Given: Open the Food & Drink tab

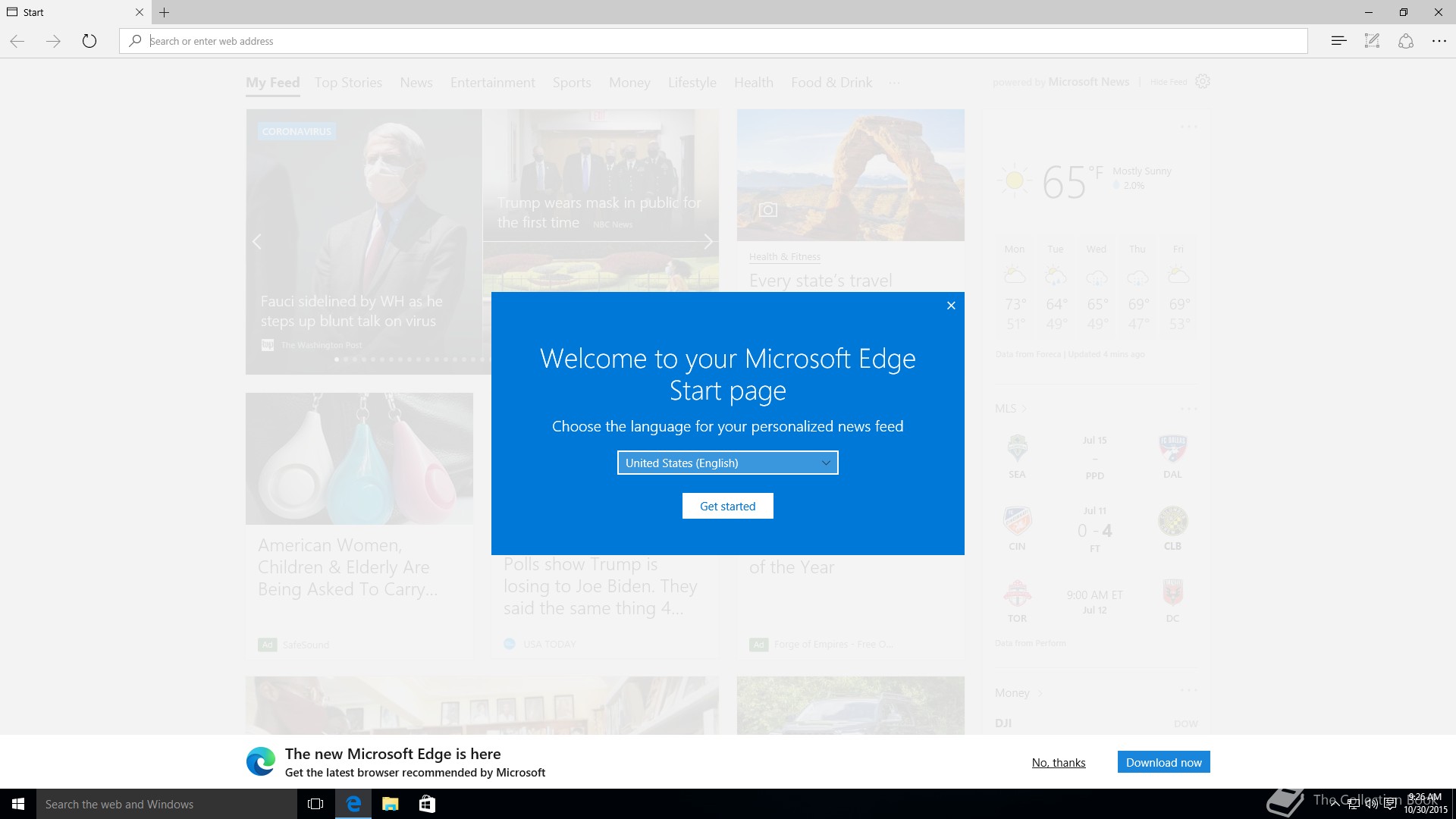Looking at the screenshot, I should [x=831, y=83].
